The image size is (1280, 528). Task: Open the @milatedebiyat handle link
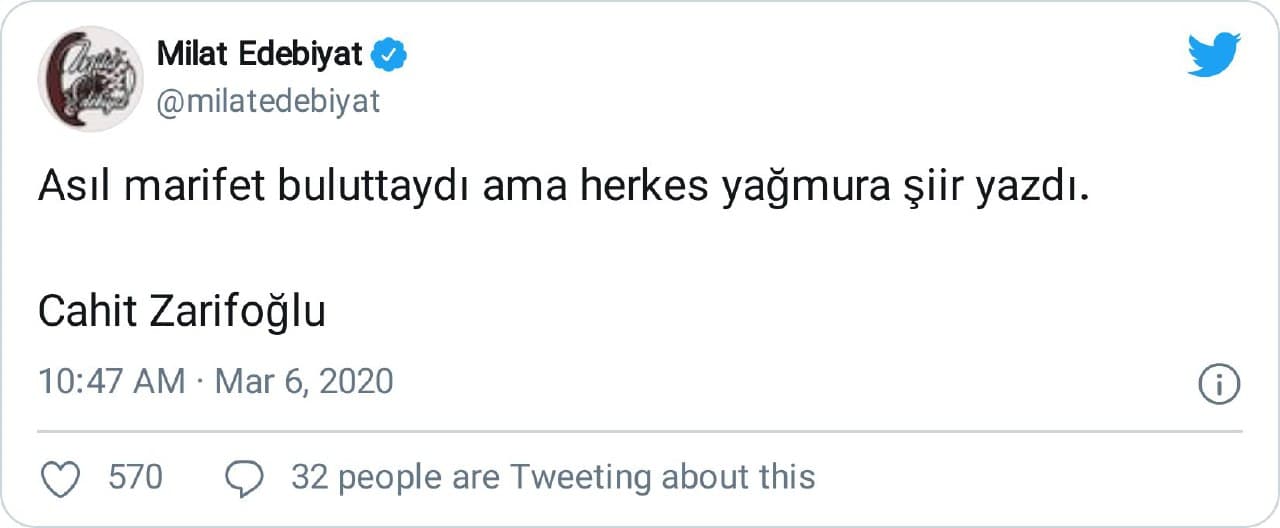coord(268,101)
